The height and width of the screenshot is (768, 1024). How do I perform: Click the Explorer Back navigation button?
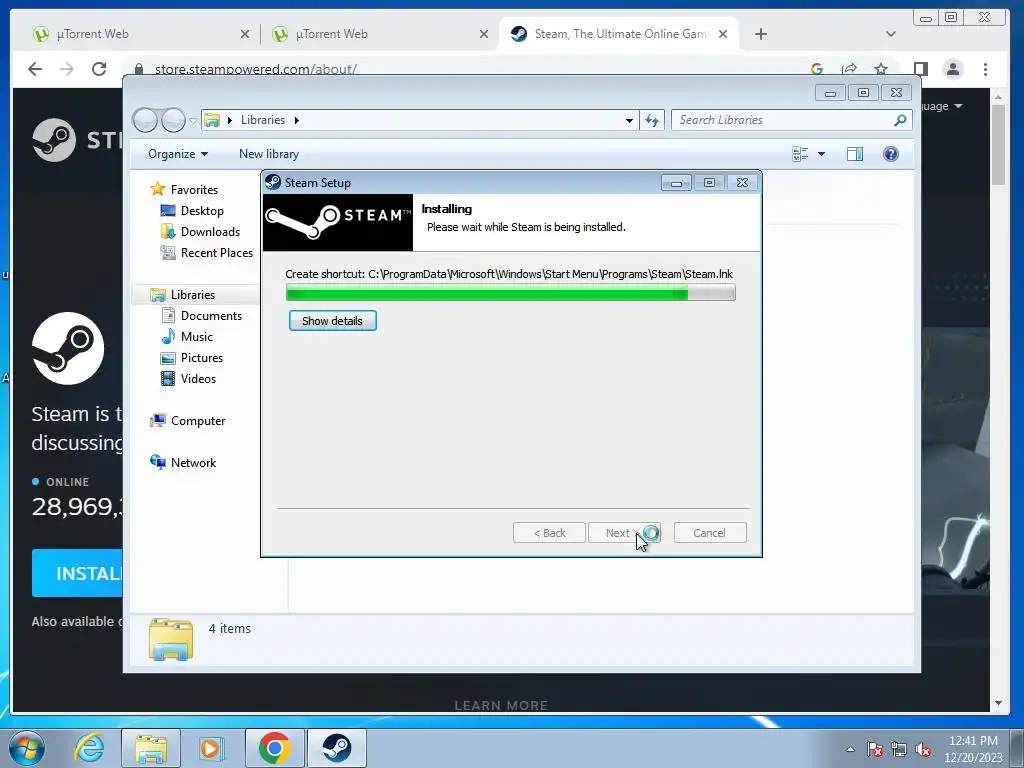[x=145, y=120]
